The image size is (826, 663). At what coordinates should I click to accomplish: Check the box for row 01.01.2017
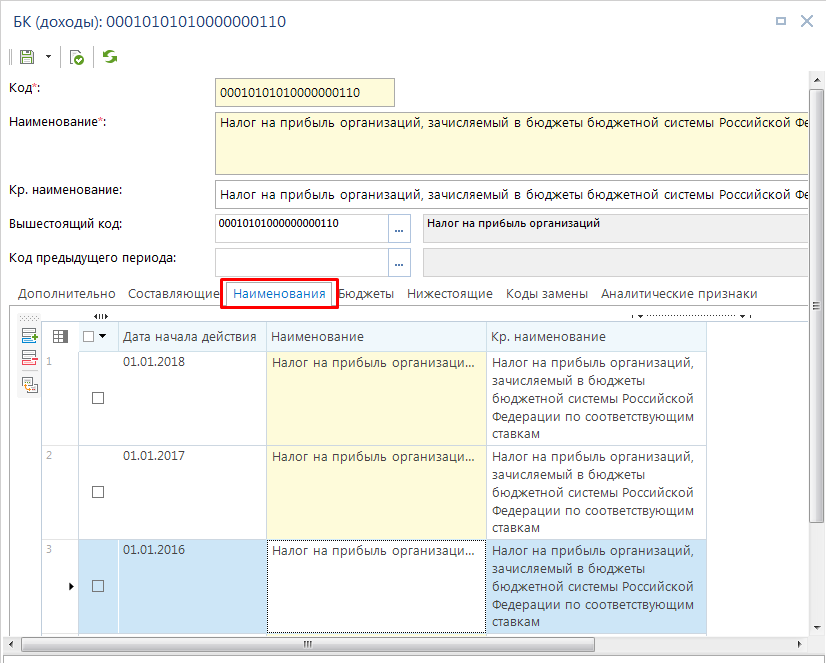click(x=98, y=492)
